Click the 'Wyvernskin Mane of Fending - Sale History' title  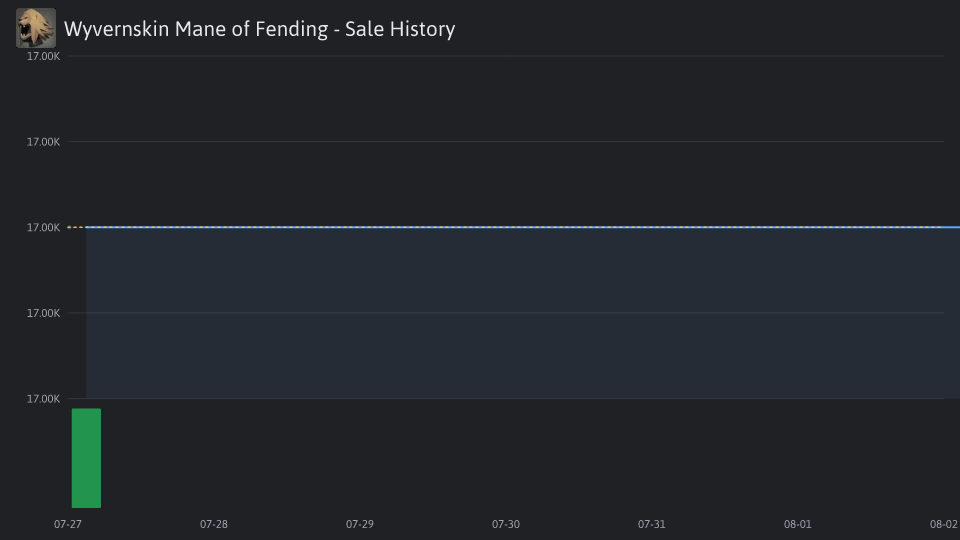click(260, 29)
